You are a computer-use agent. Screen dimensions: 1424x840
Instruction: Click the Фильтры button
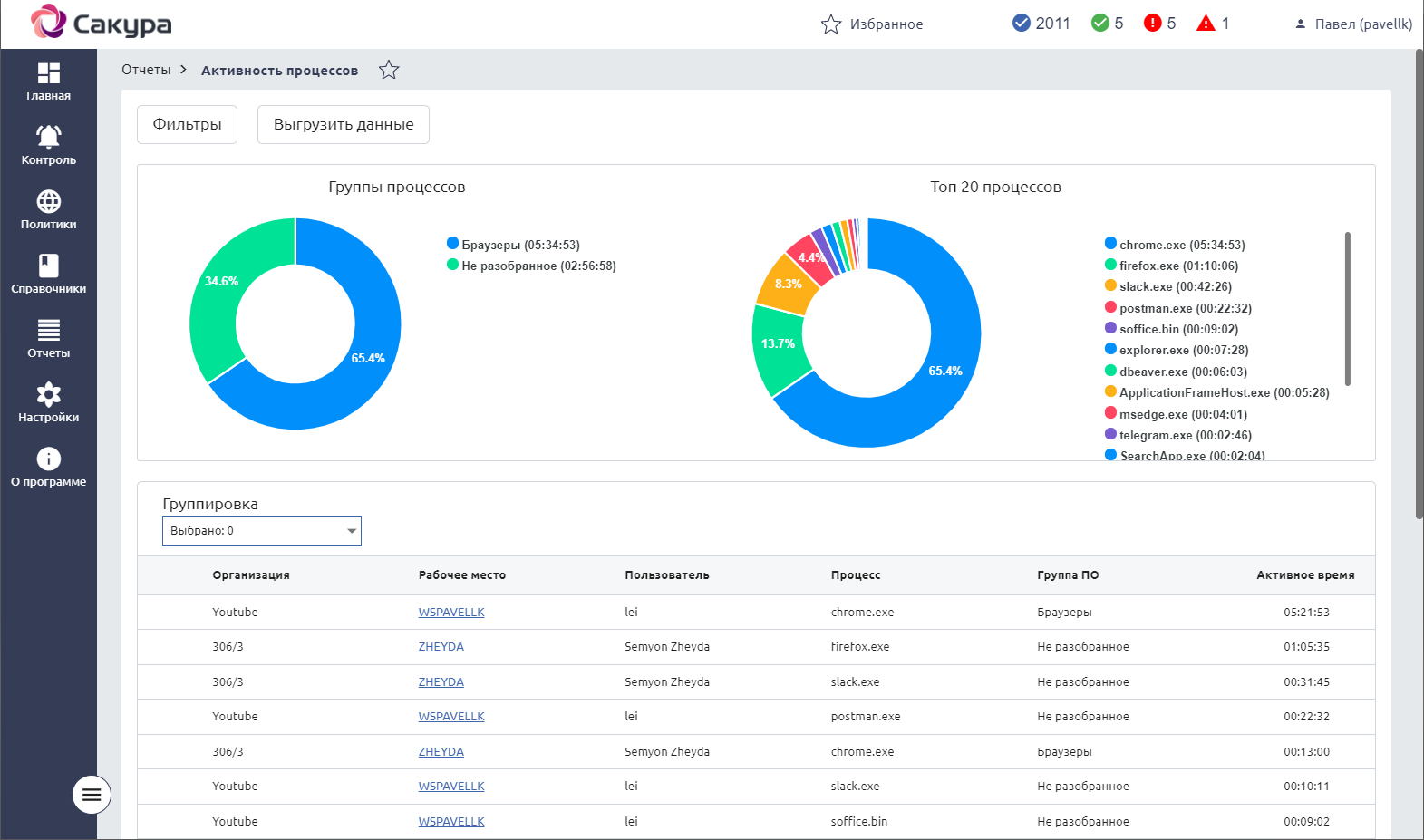click(x=187, y=125)
